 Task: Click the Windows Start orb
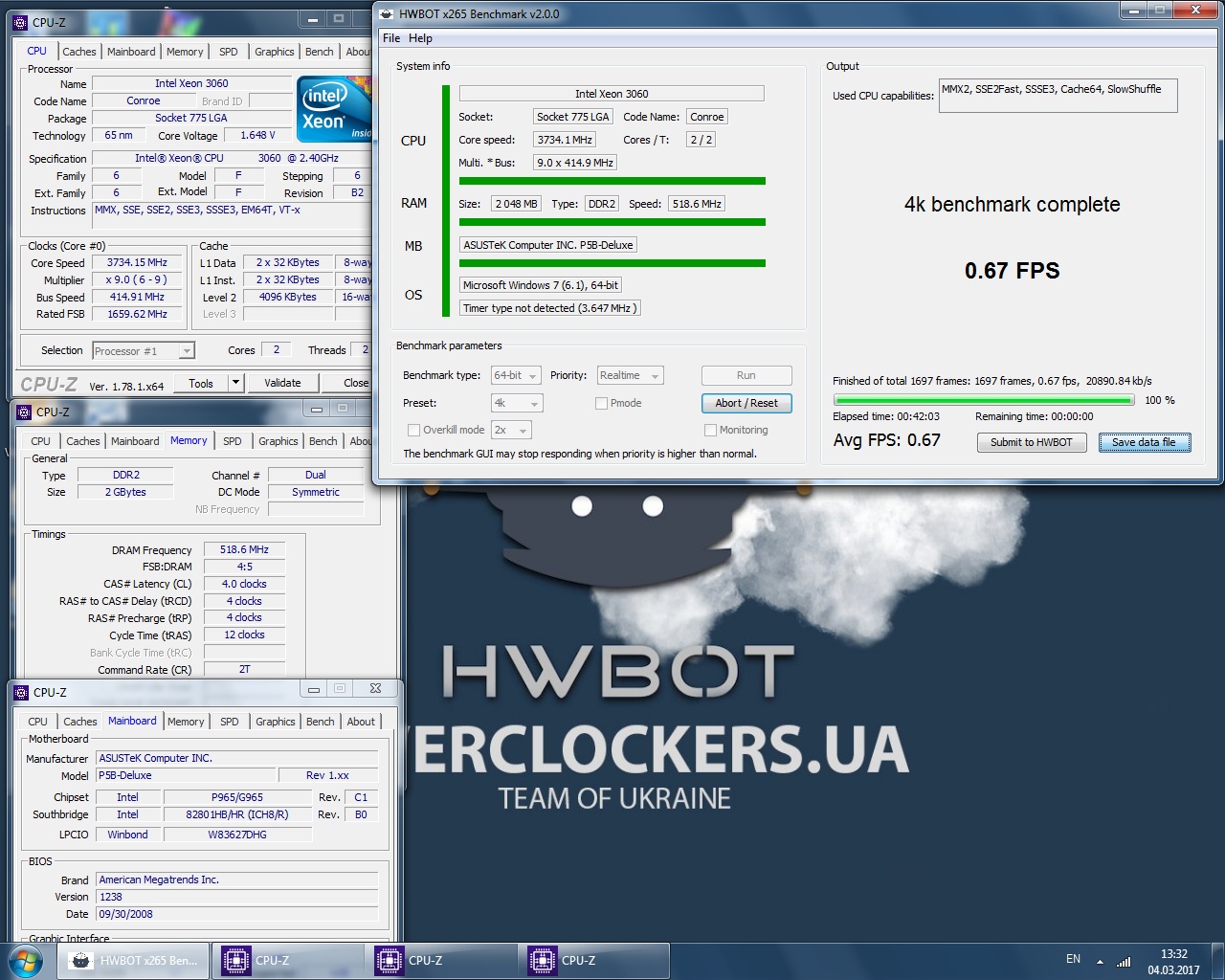point(25,961)
